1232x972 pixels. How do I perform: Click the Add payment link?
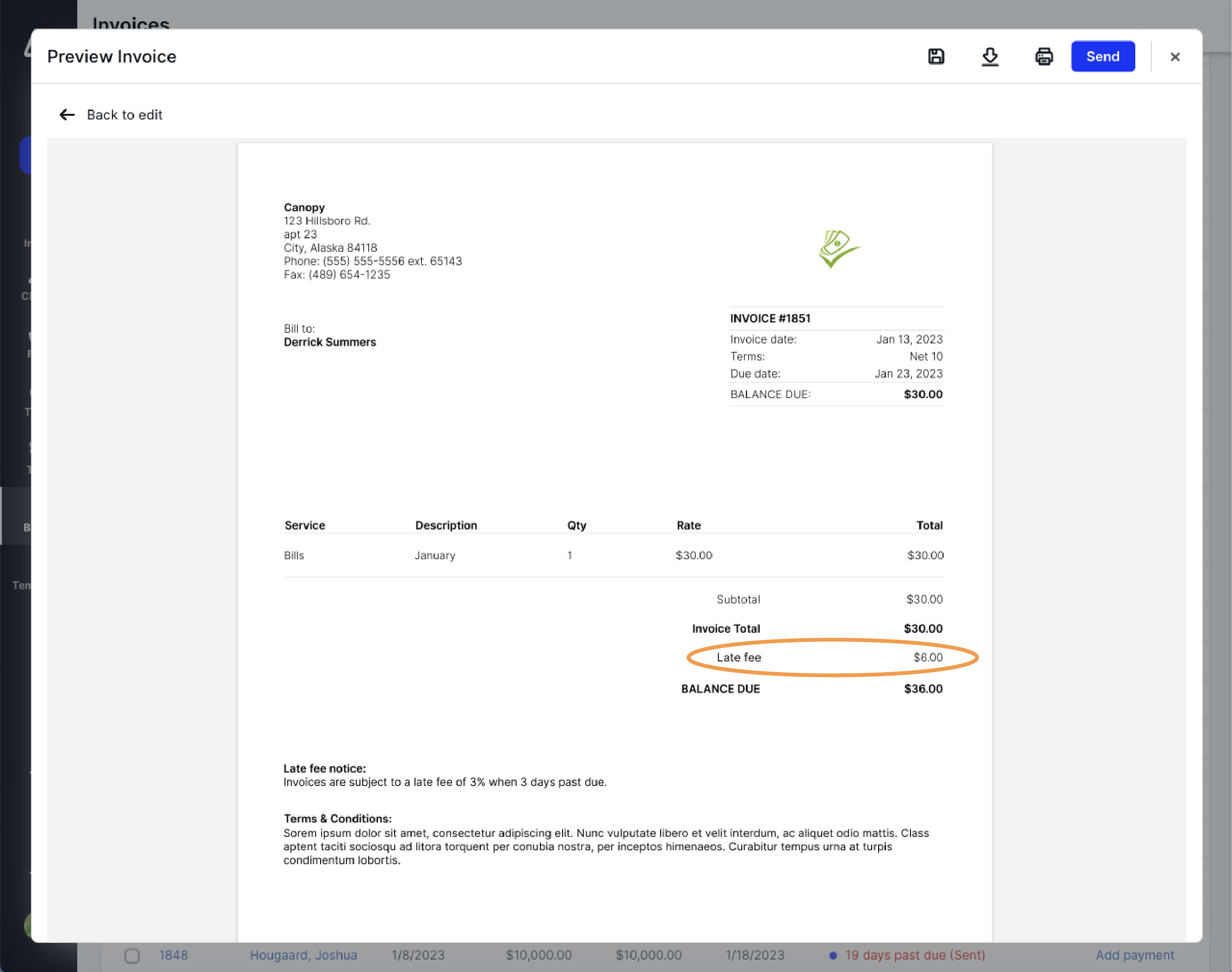pyautogui.click(x=1135, y=955)
